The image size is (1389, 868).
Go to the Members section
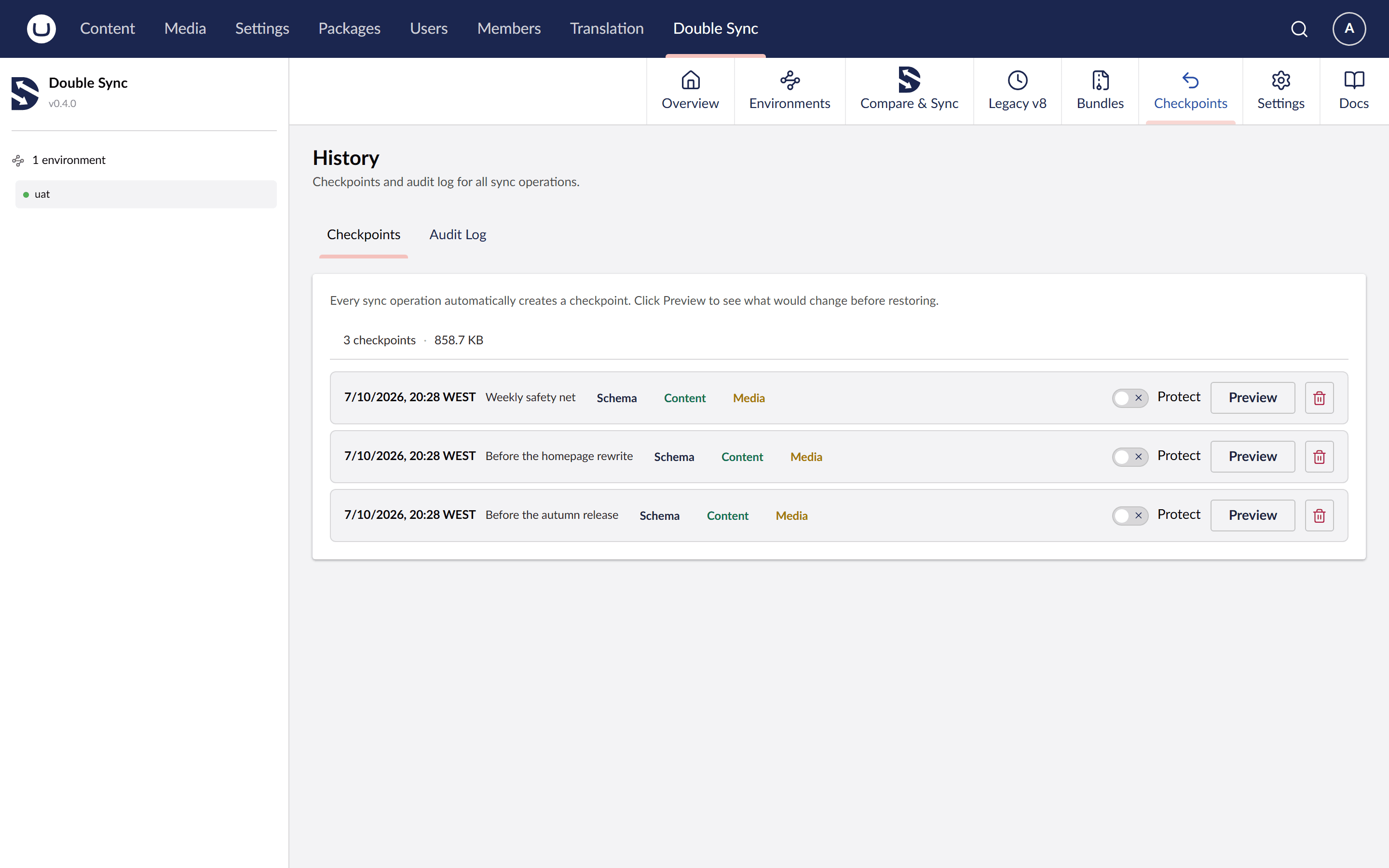coord(508,29)
